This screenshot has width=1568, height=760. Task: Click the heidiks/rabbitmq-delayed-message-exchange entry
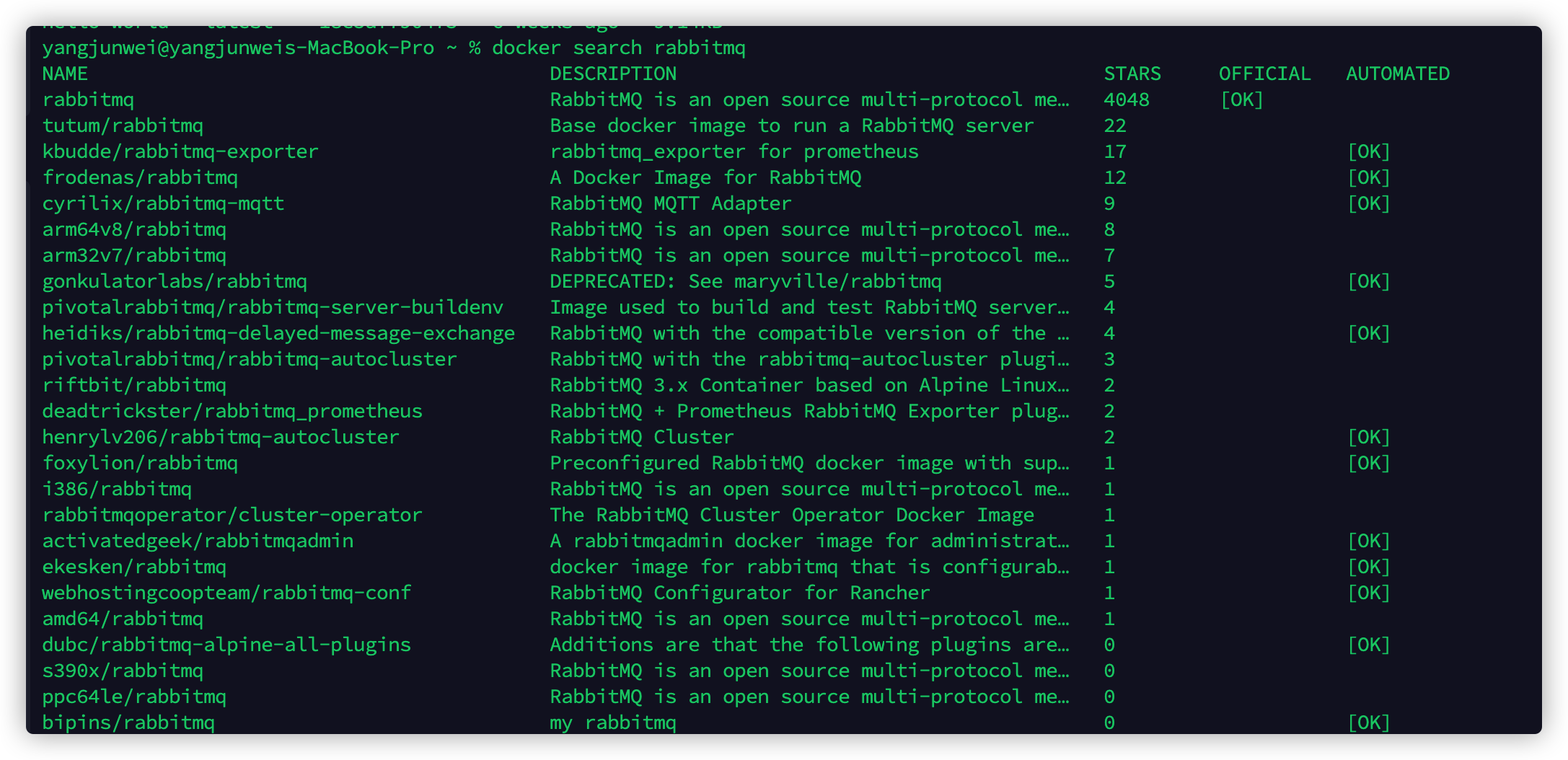pyautogui.click(x=278, y=333)
